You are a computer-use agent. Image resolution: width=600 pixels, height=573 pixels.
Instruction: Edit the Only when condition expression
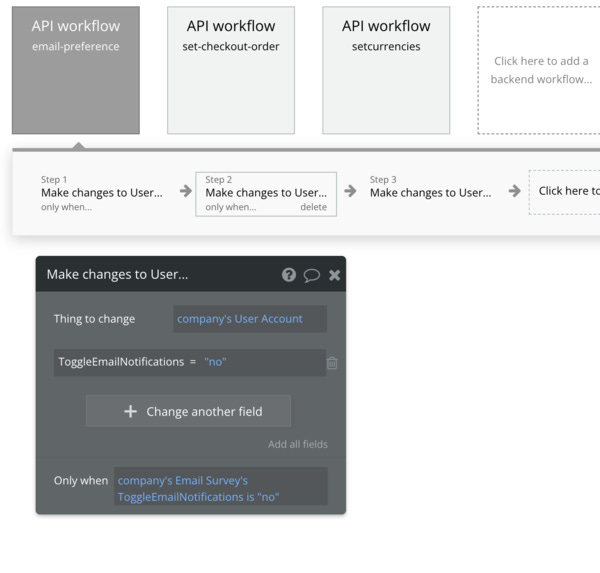pos(221,486)
